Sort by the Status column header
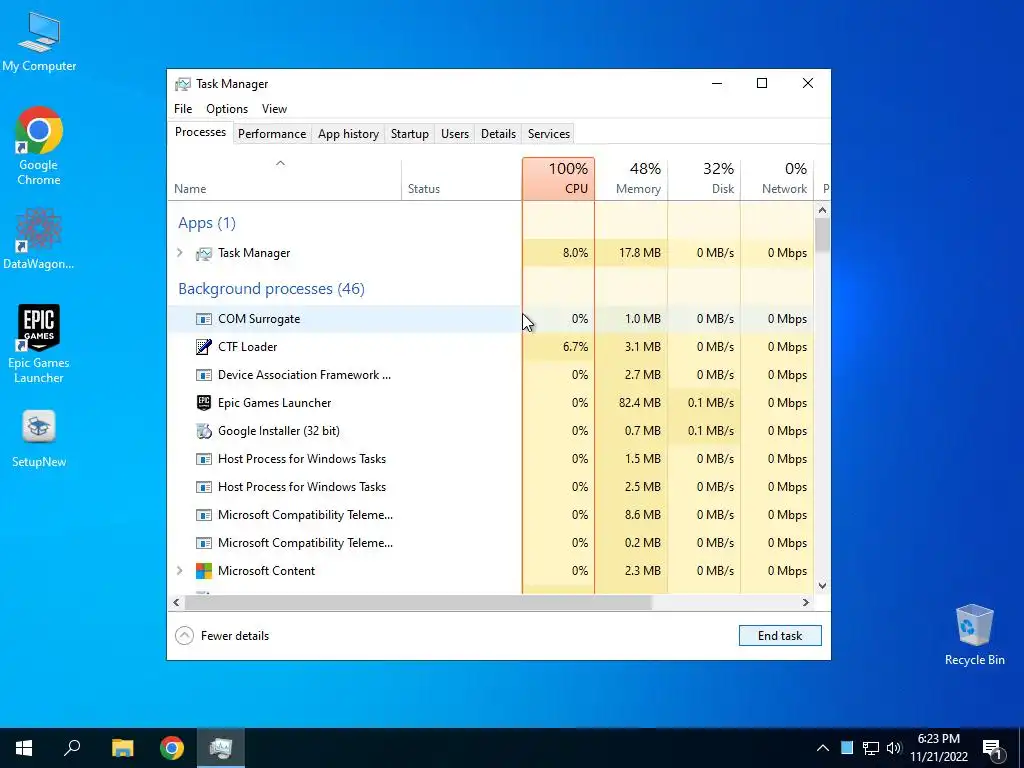The height and width of the screenshot is (768, 1024). pos(462,179)
